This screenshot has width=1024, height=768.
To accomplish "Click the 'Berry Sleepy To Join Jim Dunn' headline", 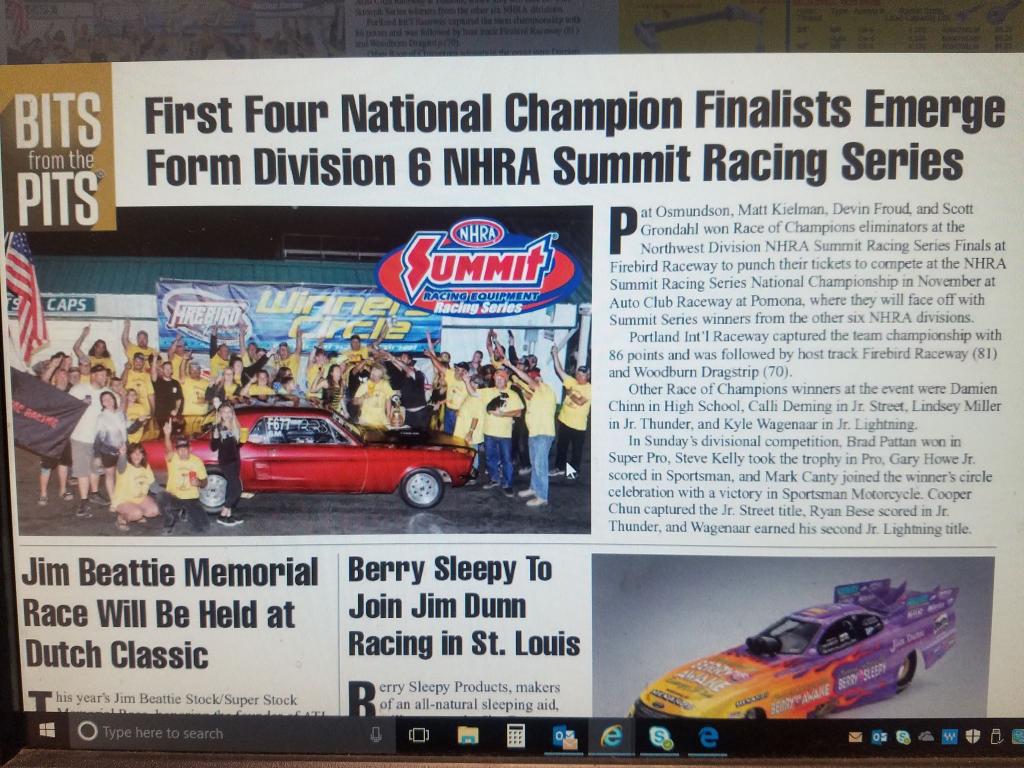I will click(x=464, y=607).
